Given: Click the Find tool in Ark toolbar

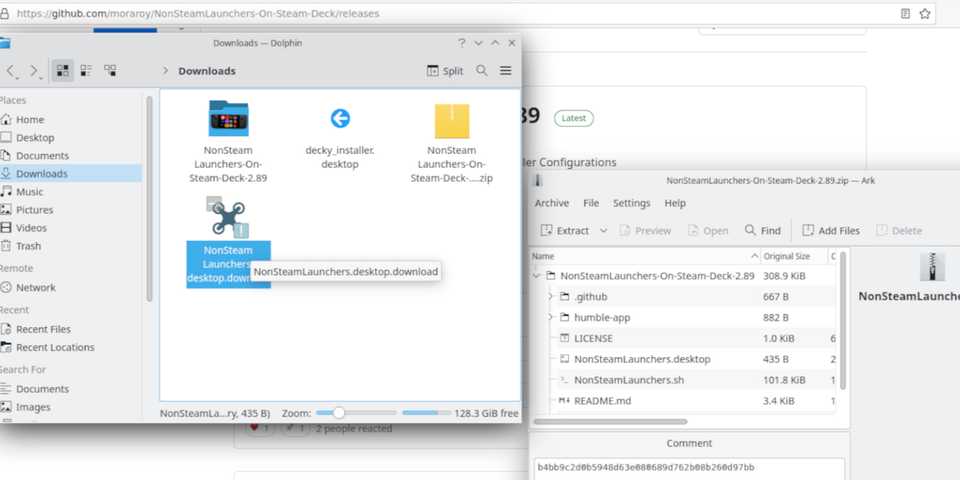Looking at the screenshot, I should pyautogui.click(x=763, y=230).
